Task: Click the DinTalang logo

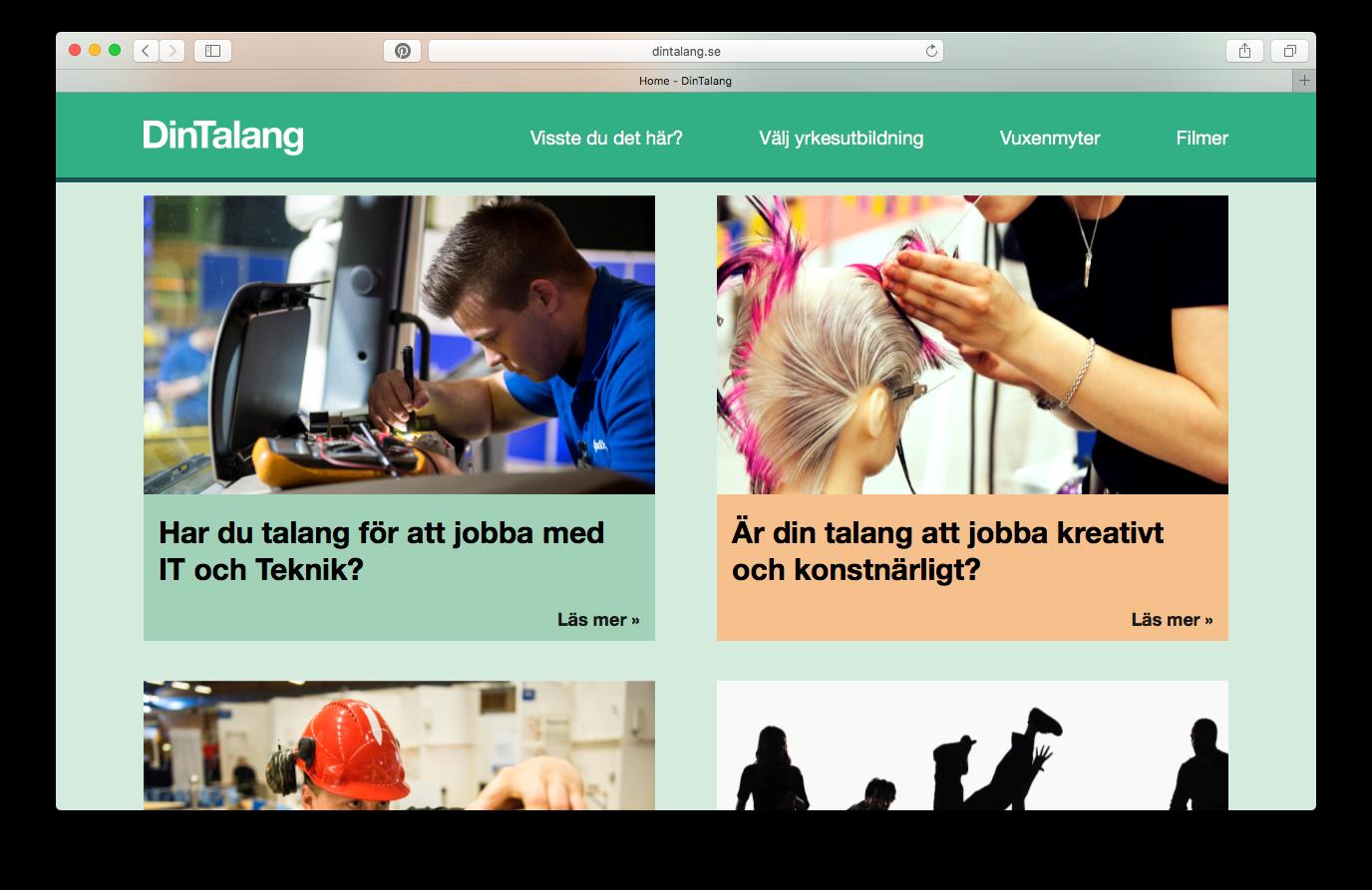Action: (x=223, y=137)
